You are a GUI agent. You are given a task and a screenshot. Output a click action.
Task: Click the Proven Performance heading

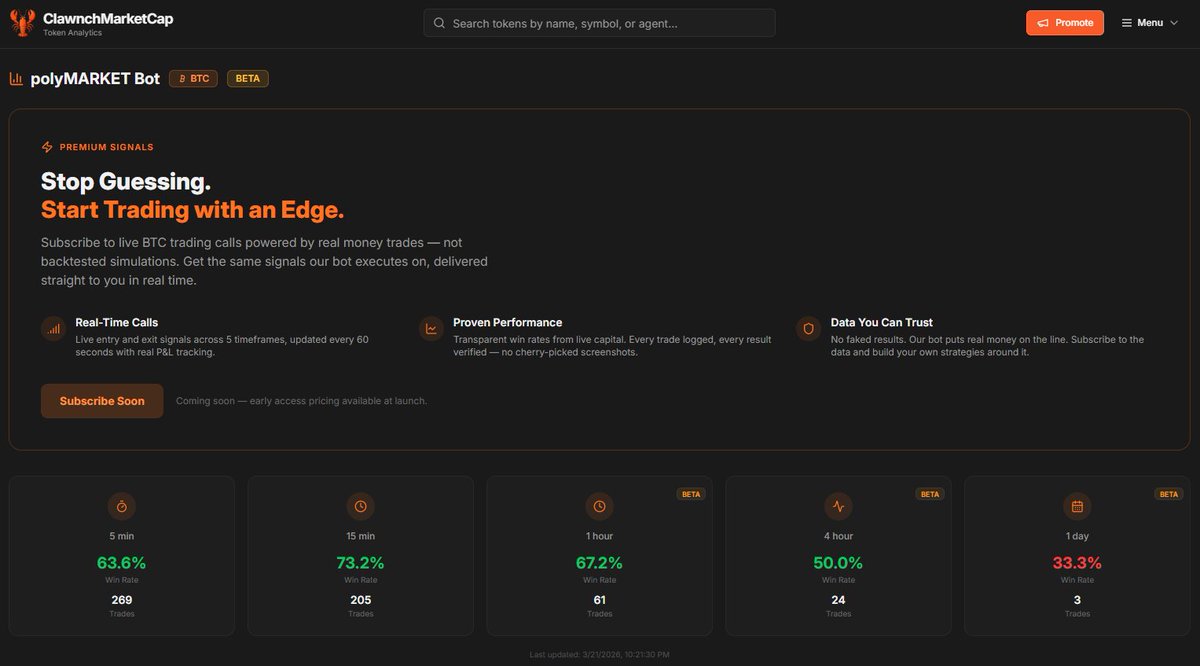[508, 322]
